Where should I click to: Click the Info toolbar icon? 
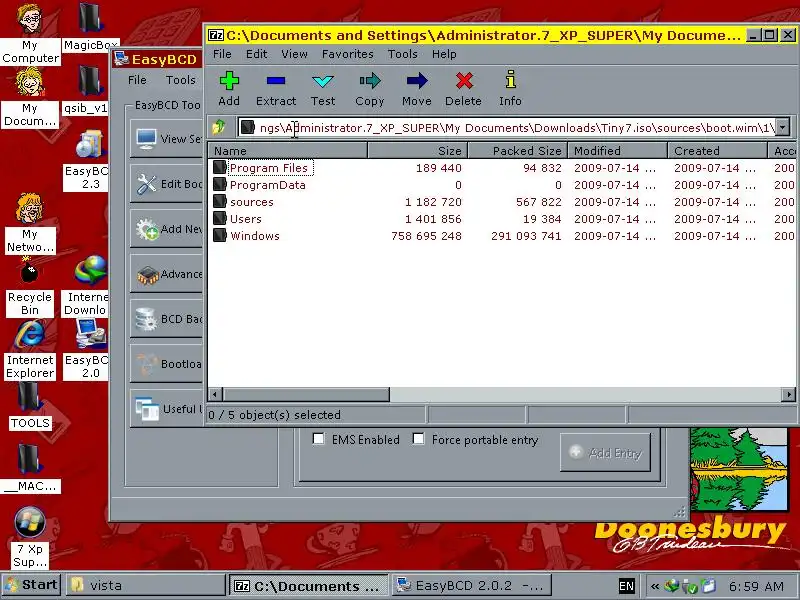tap(511, 80)
